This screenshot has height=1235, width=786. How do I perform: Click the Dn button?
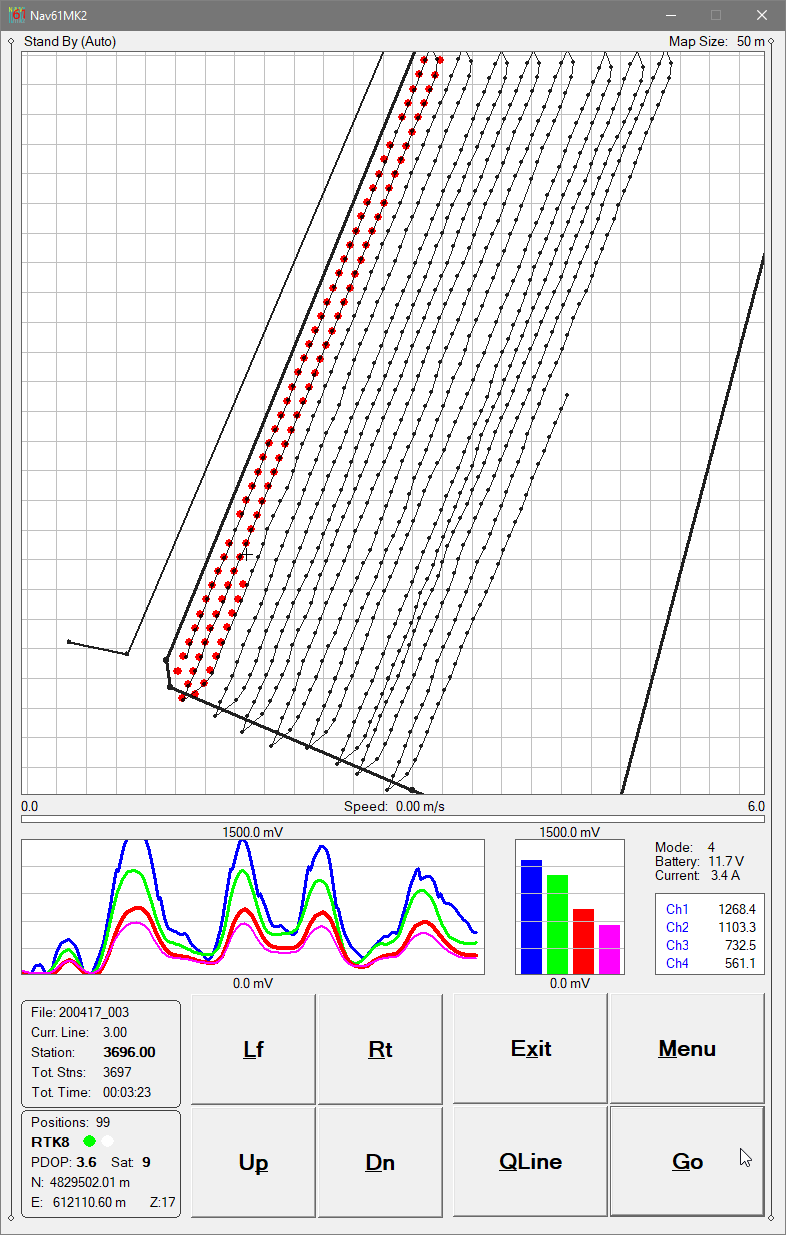coord(380,1162)
